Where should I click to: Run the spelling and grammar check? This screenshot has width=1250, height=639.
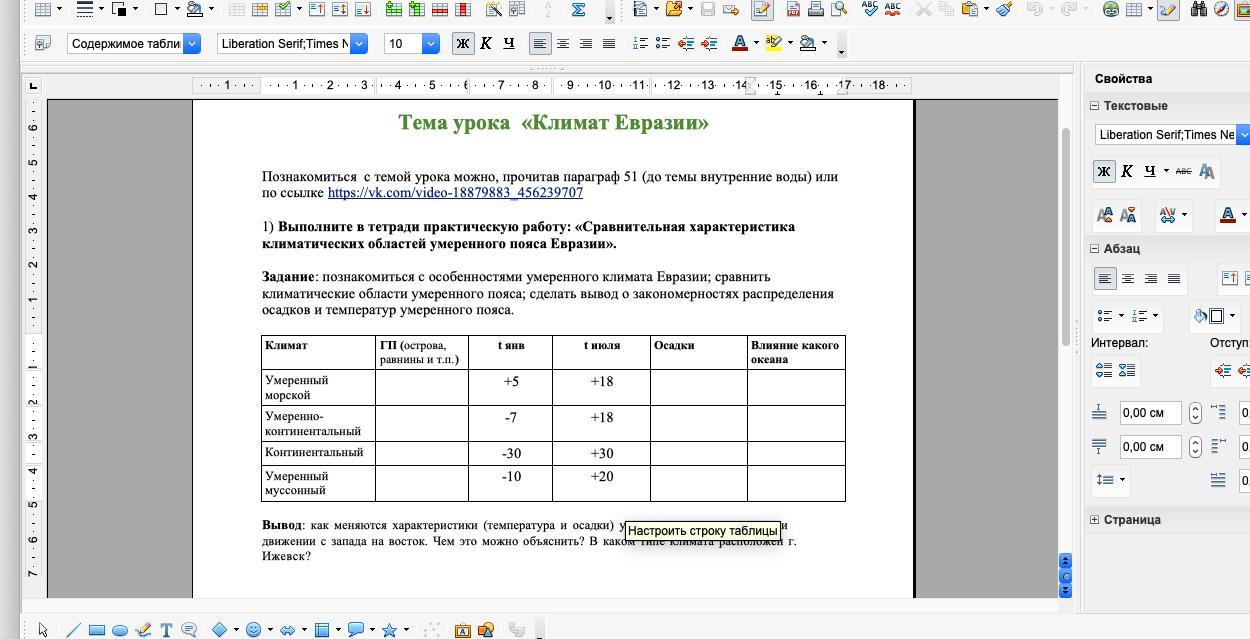pyautogui.click(x=870, y=10)
